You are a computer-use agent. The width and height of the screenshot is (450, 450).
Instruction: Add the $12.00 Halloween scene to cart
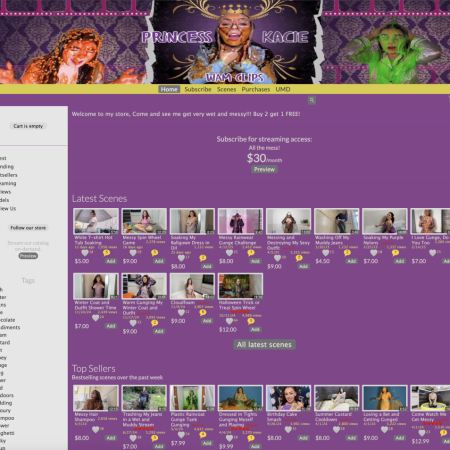point(255,329)
